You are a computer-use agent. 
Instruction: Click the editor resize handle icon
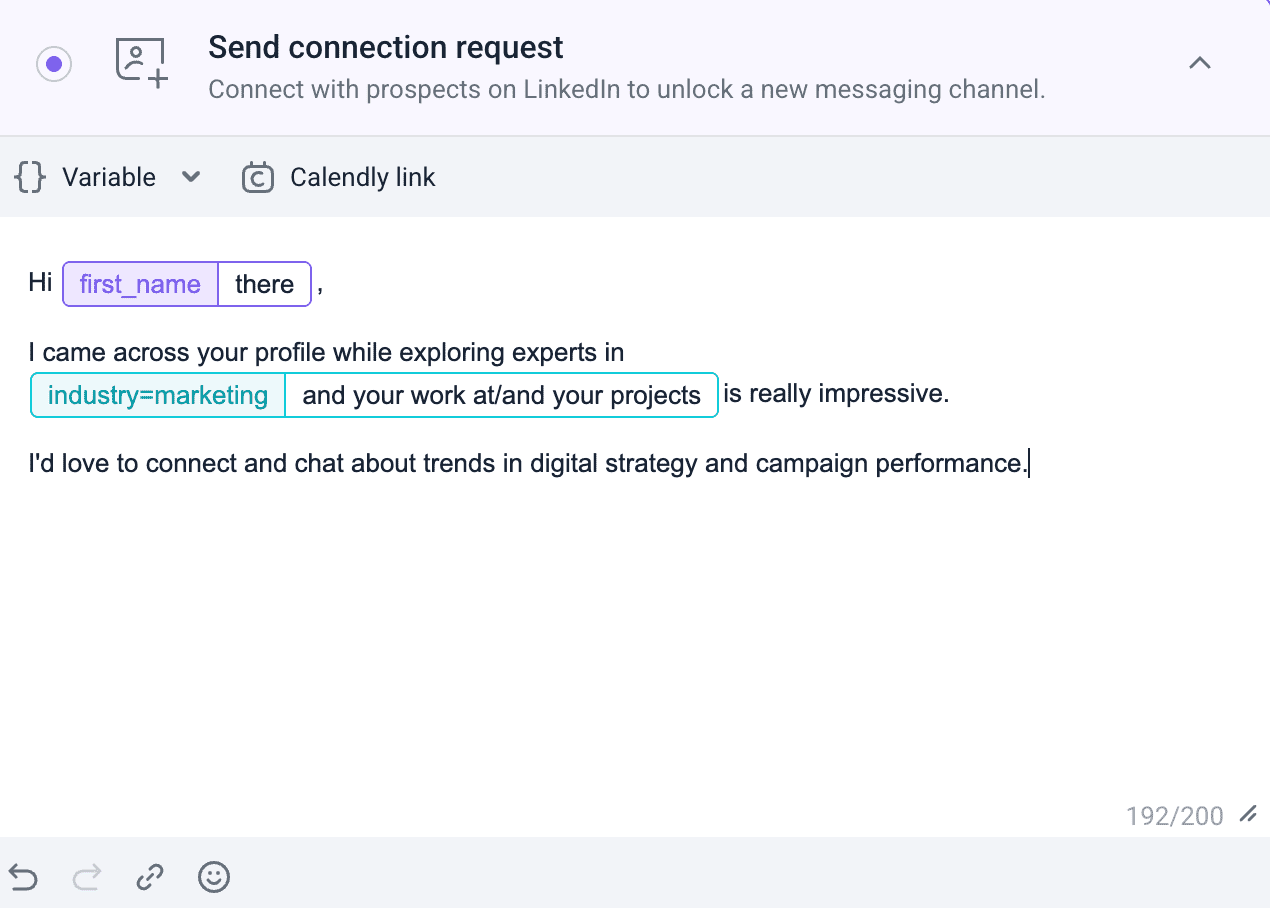click(1247, 815)
